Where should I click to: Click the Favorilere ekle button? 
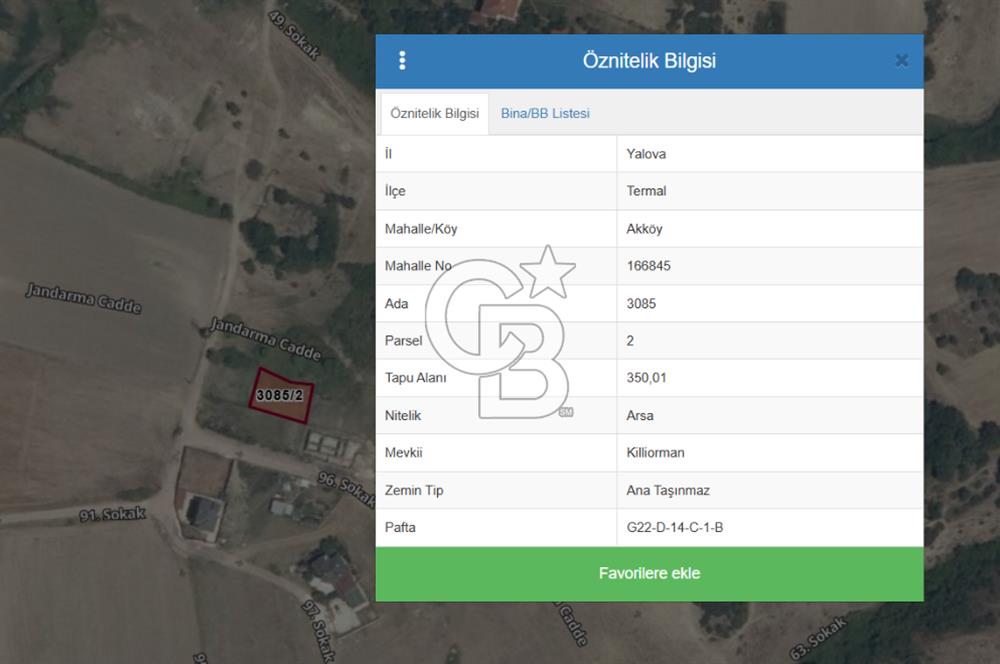pos(649,574)
